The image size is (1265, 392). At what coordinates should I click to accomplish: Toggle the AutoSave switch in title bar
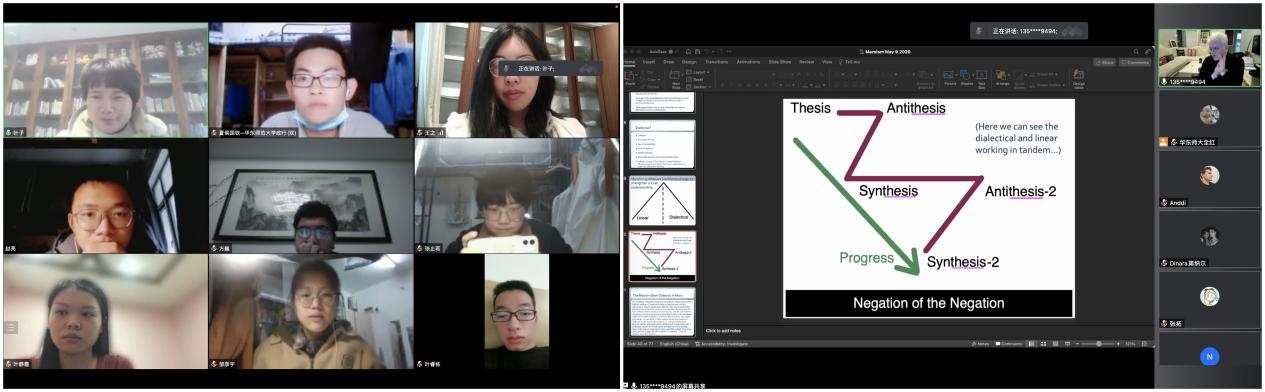coord(673,51)
